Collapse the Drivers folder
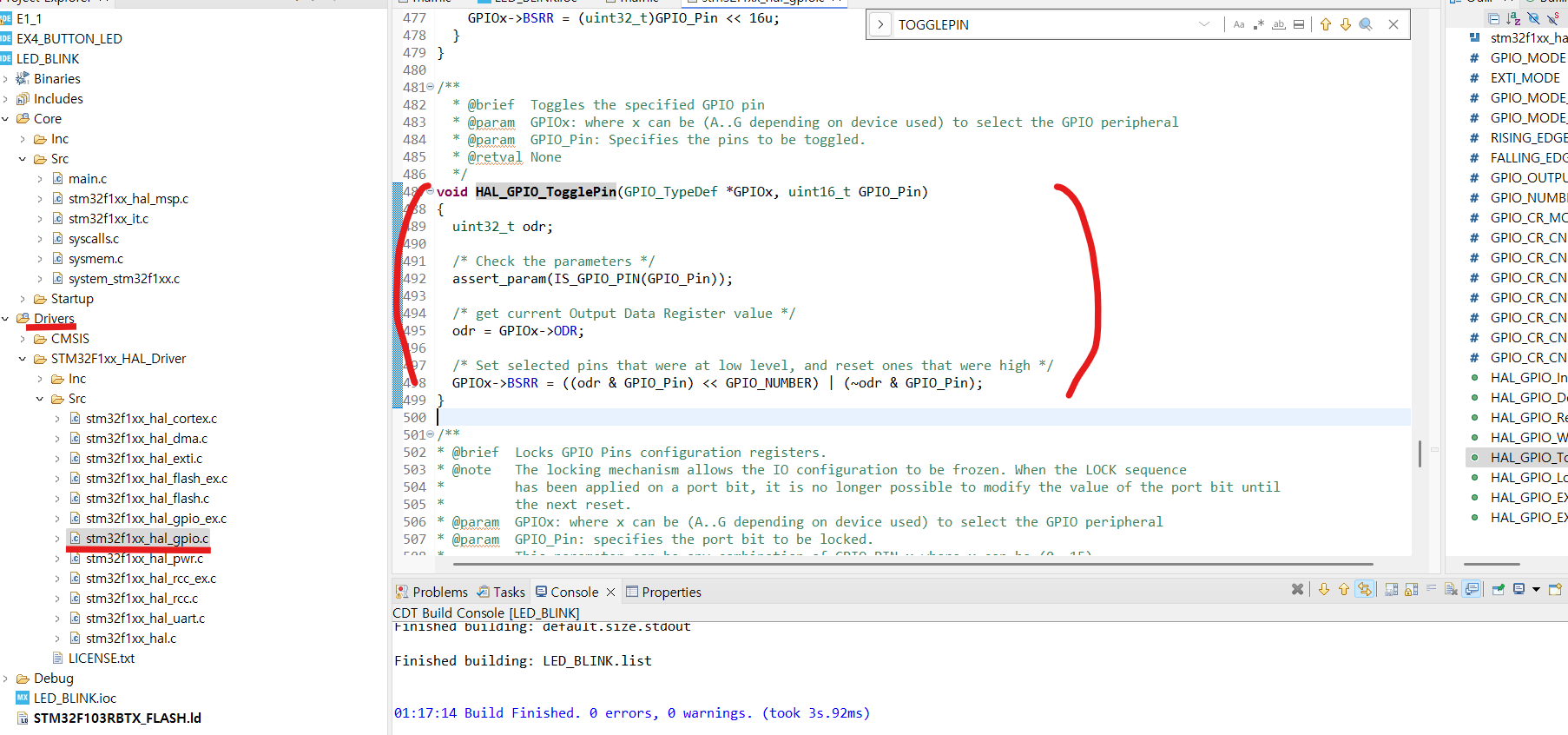The height and width of the screenshot is (735, 1568). pos(6,319)
